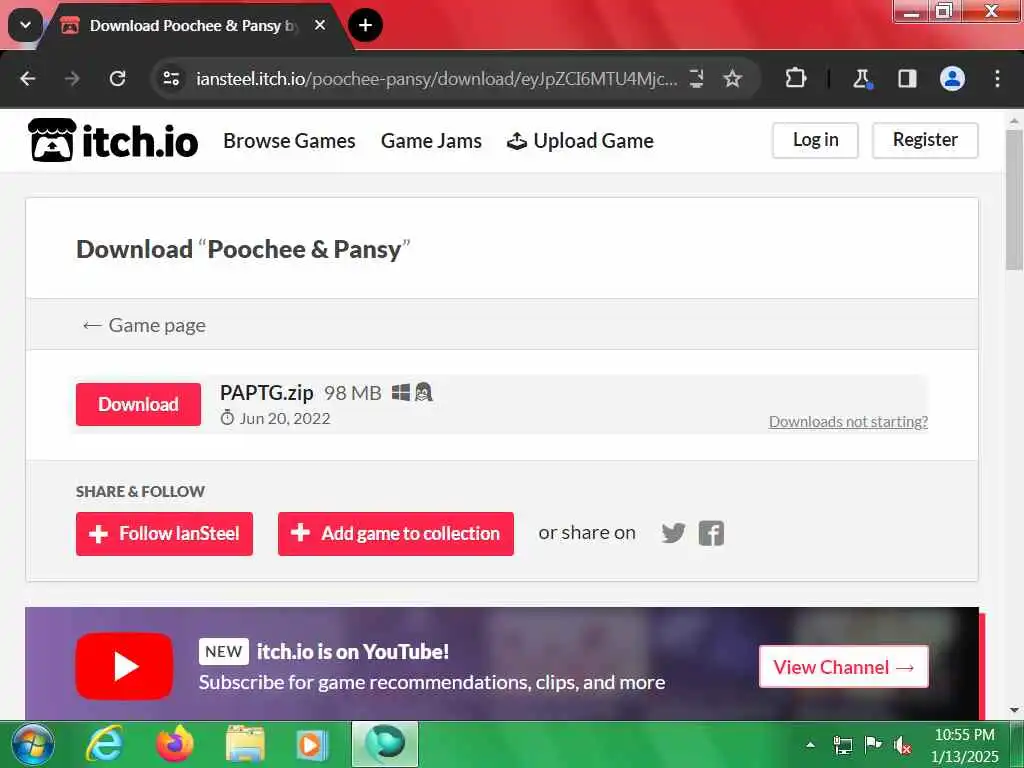Screen dimensions: 1024x768
Task: Open Browse Games in site navigation
Action: tap(289, 140)
